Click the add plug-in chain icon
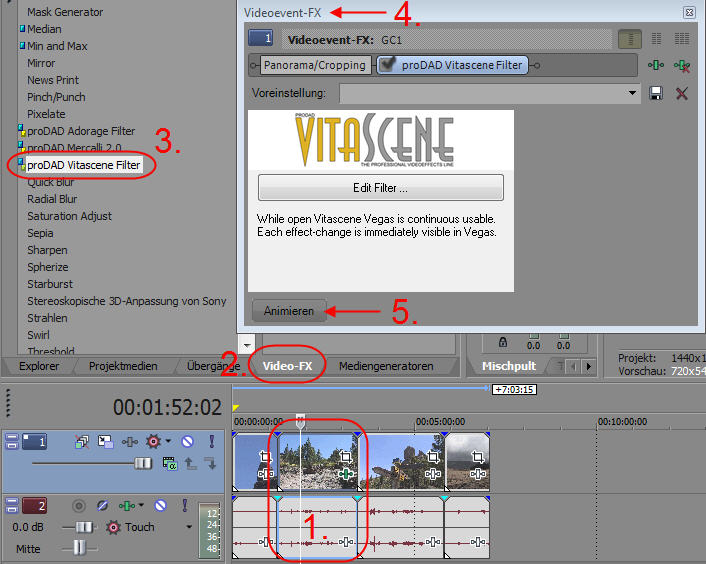The height and width of the screenshot is (564, 706). tap(656, 65)
